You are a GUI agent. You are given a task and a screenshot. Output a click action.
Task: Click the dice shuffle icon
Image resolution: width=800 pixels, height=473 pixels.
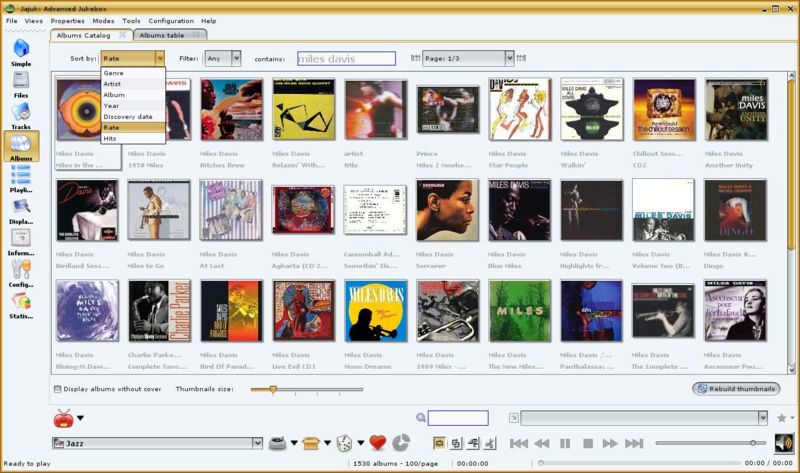(343, 442)
